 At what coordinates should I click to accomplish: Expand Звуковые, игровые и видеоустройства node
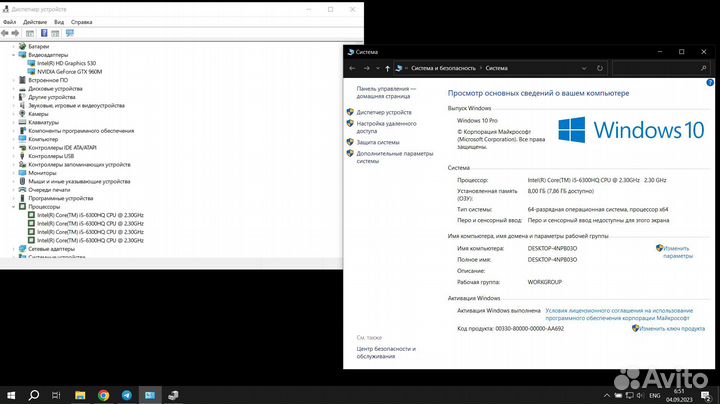click(x=13, y=106)
